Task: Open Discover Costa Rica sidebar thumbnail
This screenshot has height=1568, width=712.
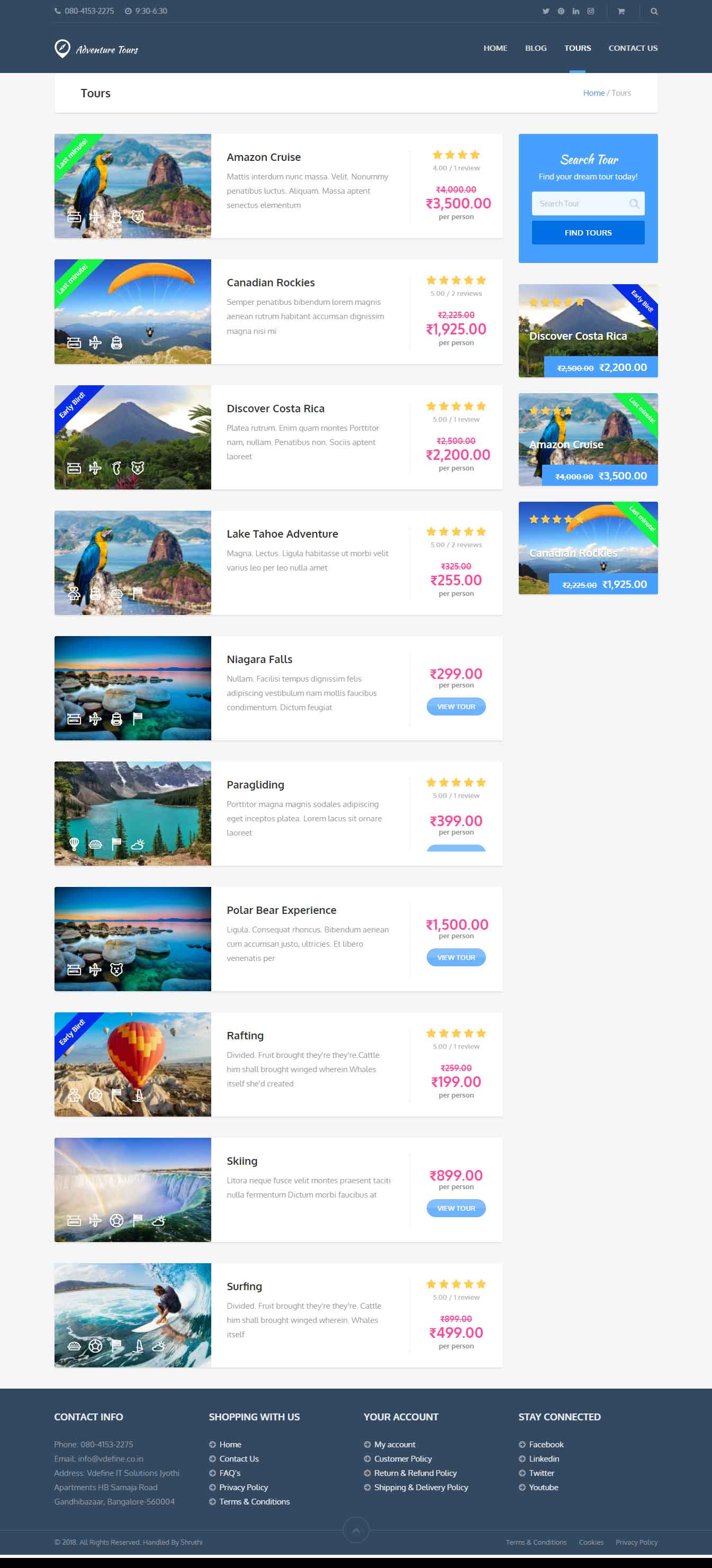Action: tap(588, 331)
